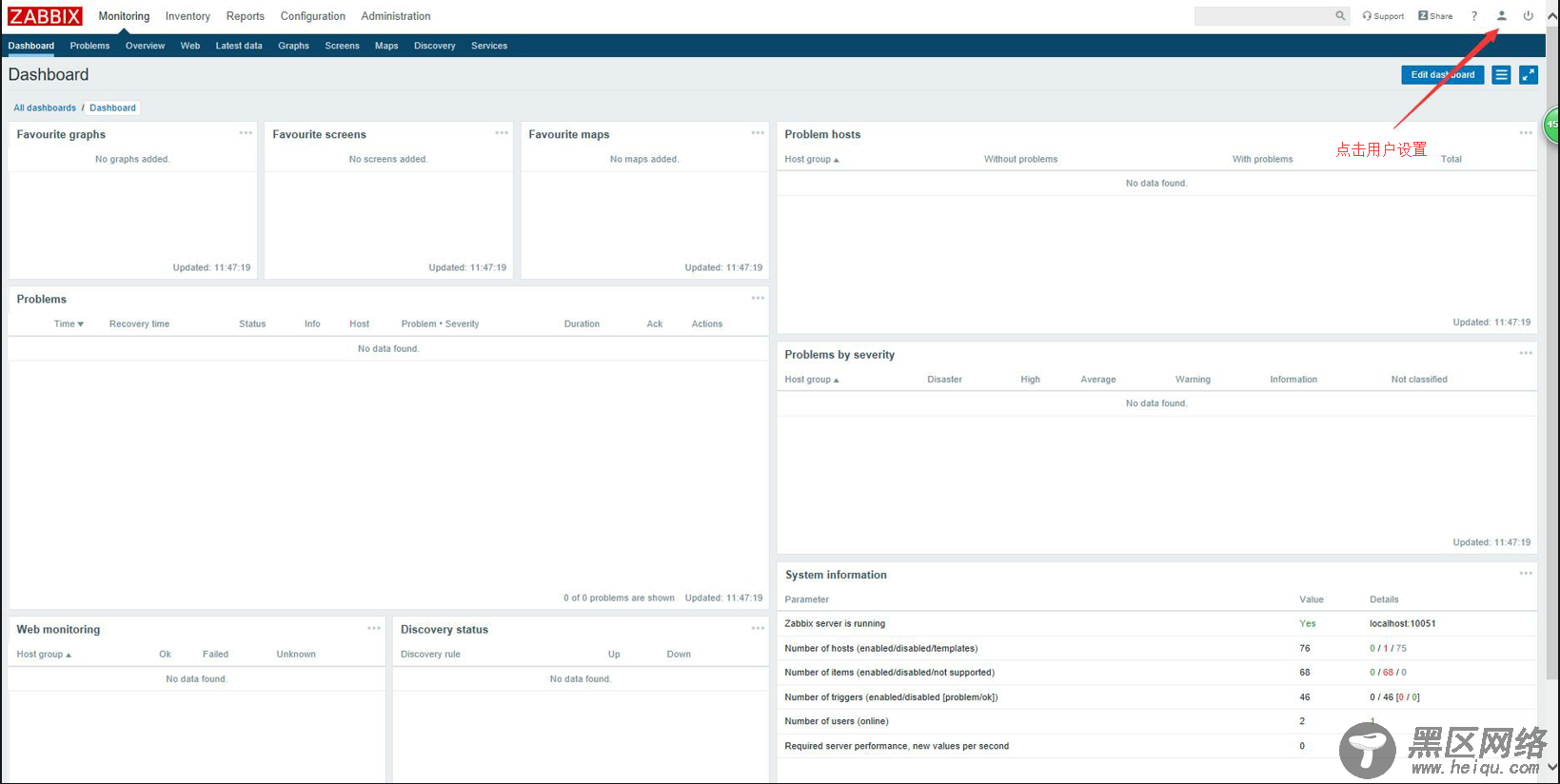Open Problem hosts widget menu dots

click(1526, 133)
